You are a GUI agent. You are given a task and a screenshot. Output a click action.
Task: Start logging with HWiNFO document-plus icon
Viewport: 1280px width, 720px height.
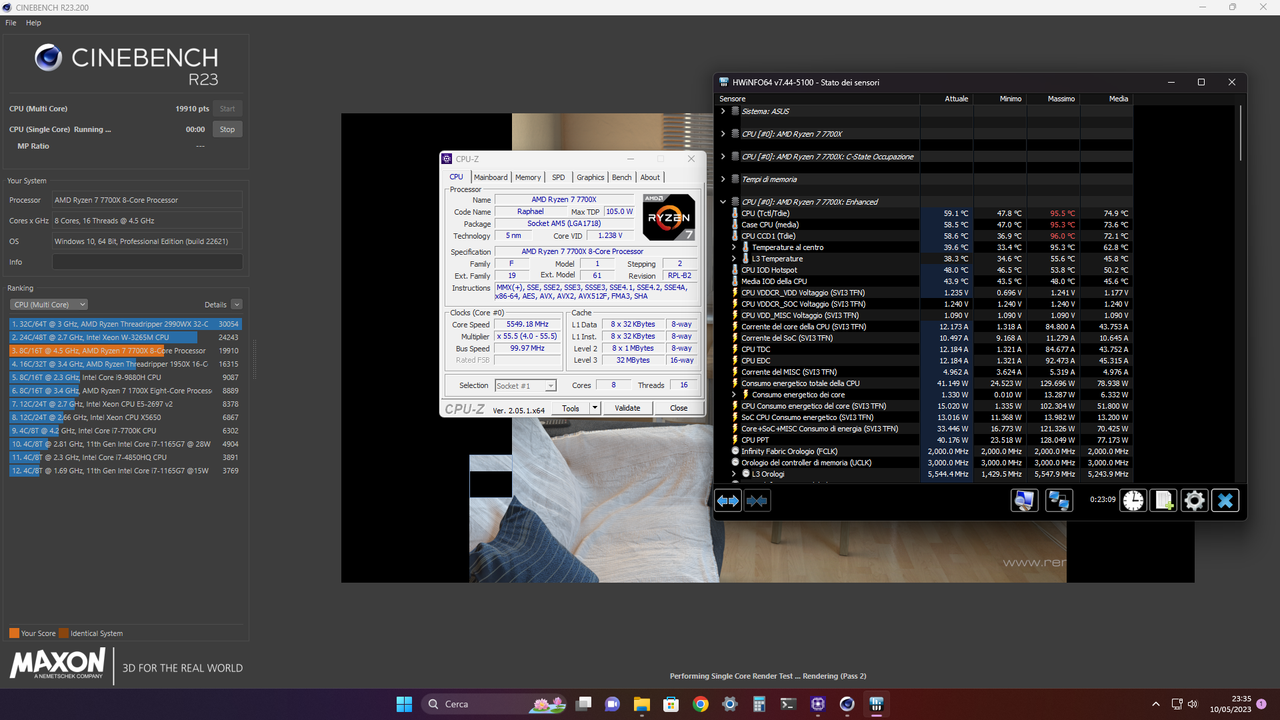(1164, 501)
